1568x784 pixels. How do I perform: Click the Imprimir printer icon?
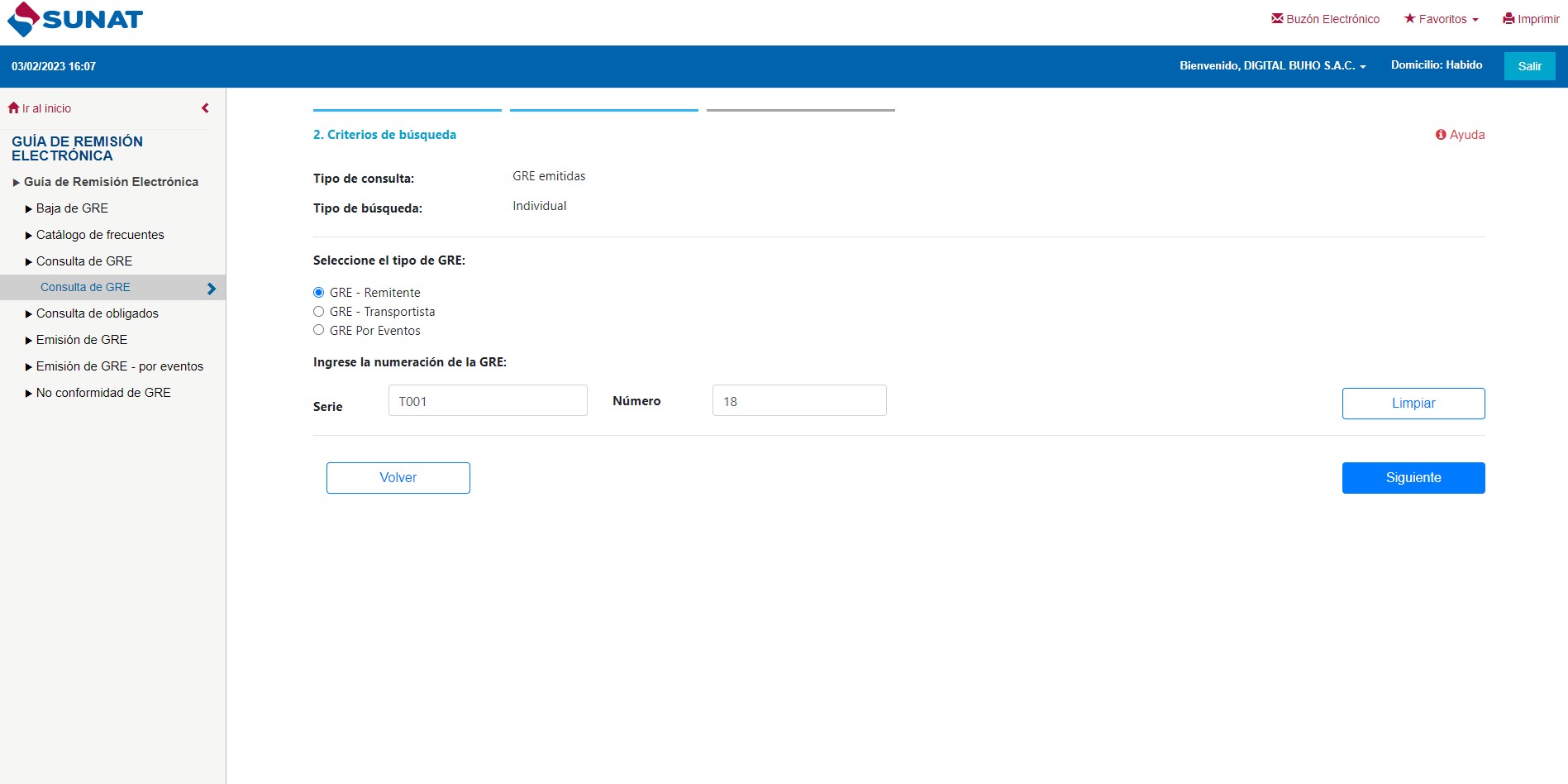(1508, 18)
